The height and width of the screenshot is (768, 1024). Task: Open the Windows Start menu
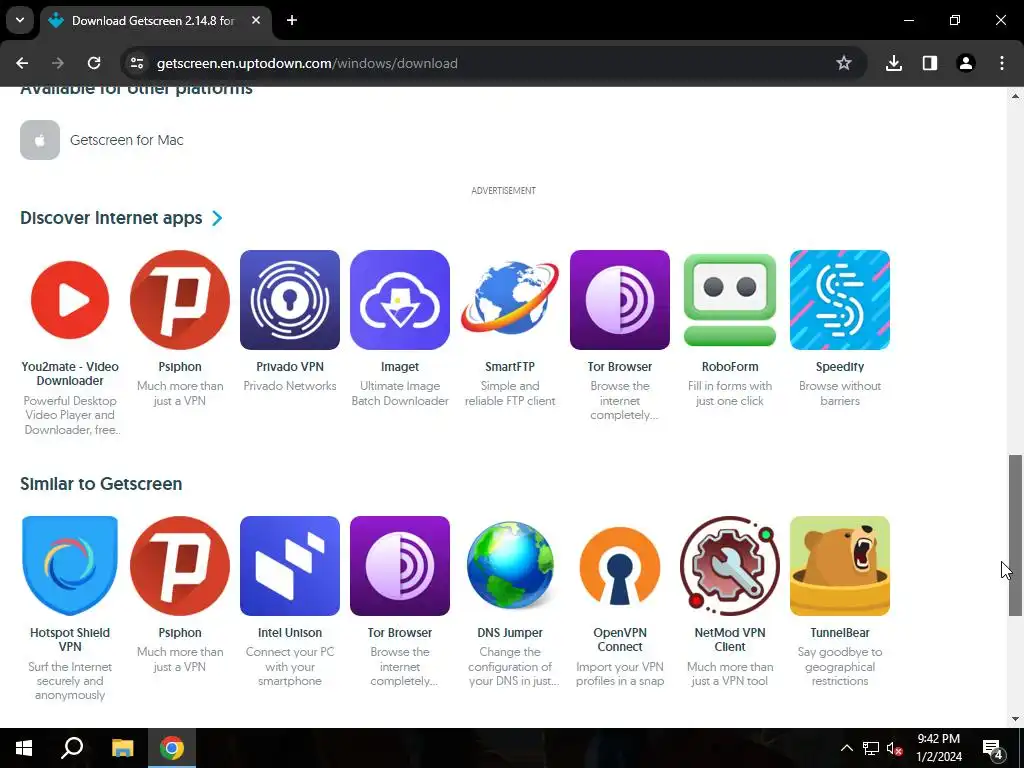pyautogui.click(x=24, y=748)
